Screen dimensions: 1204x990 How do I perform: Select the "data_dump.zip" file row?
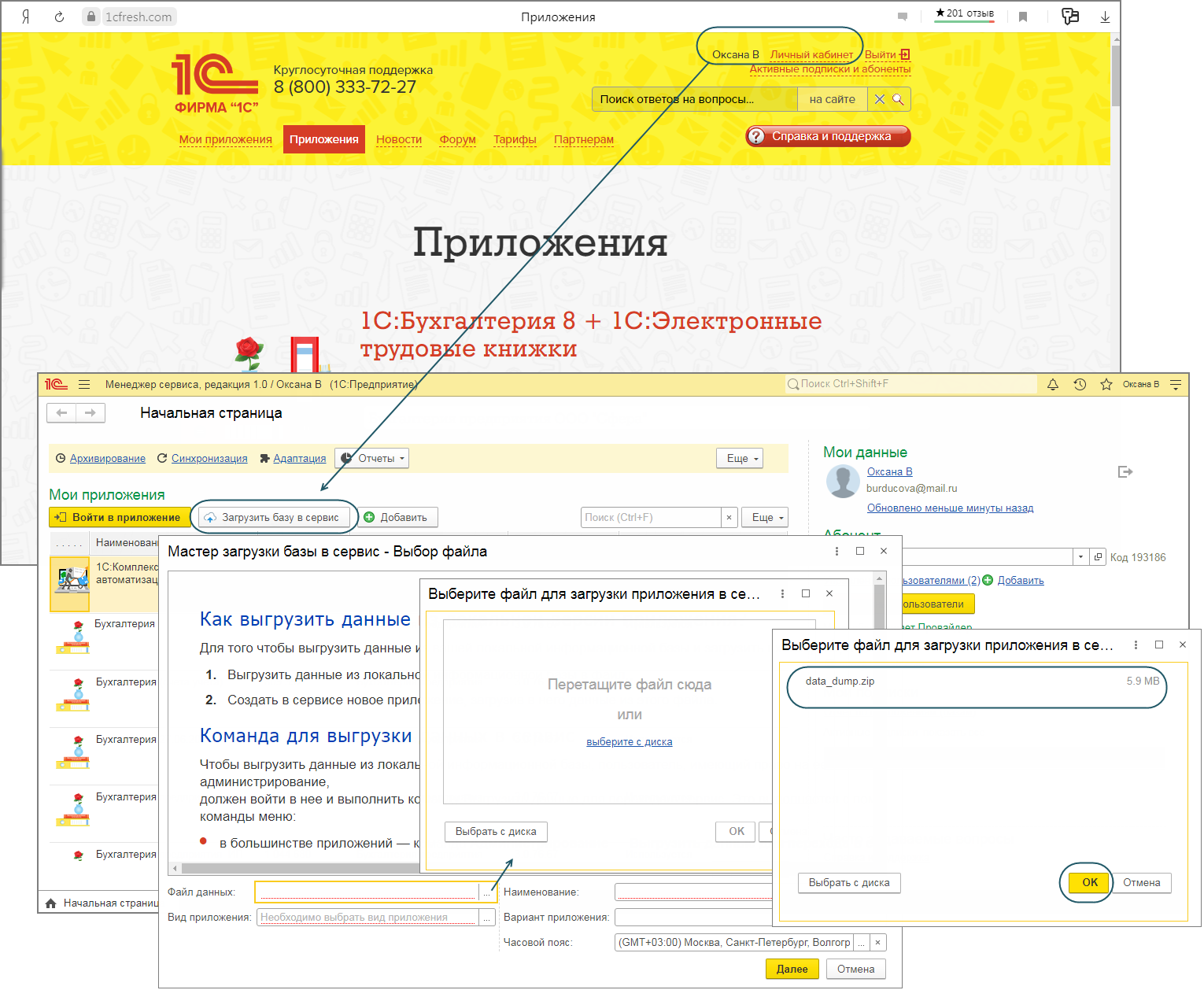tap(981, 682)
